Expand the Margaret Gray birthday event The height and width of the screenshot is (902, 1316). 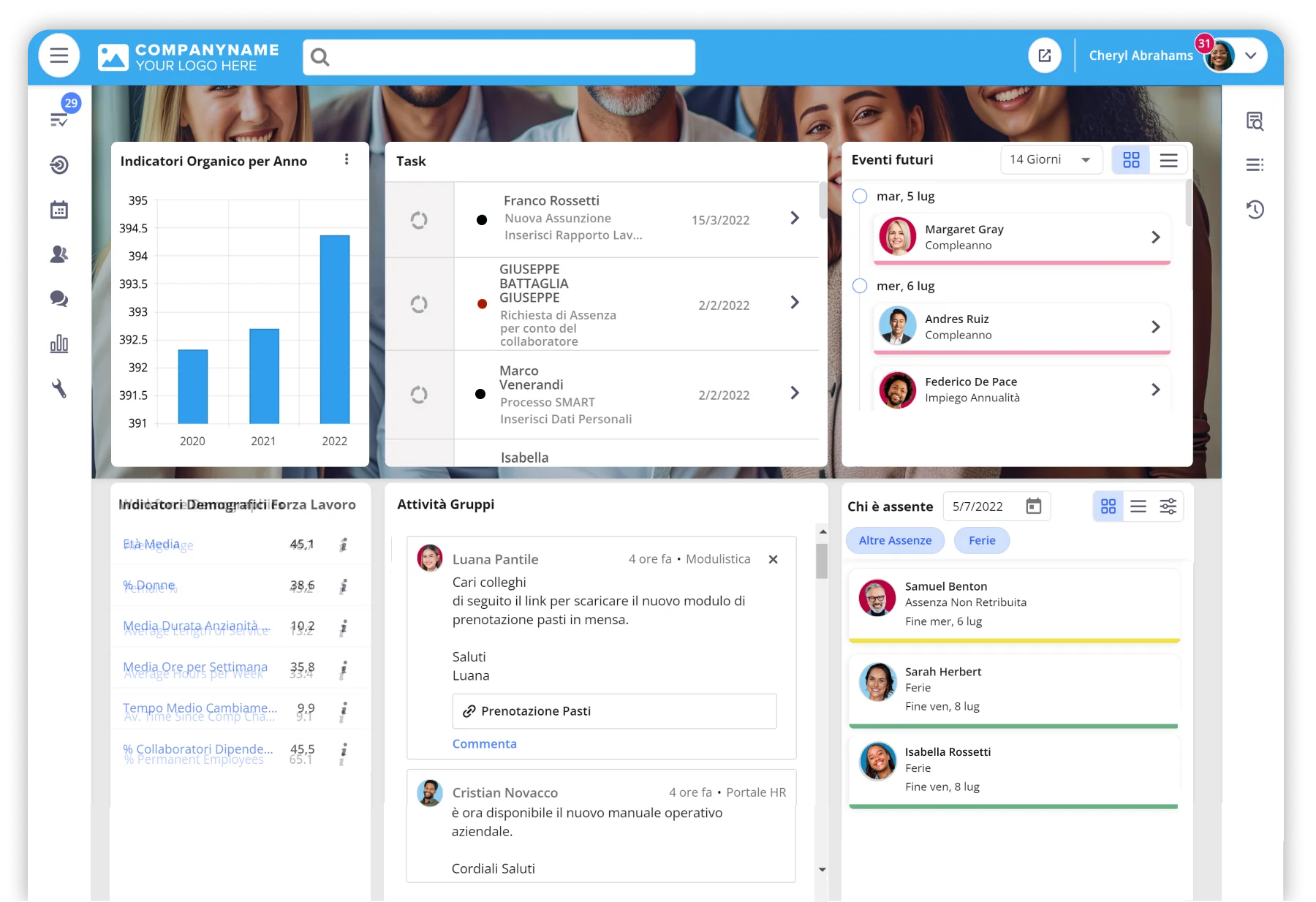pos(1156,237)
